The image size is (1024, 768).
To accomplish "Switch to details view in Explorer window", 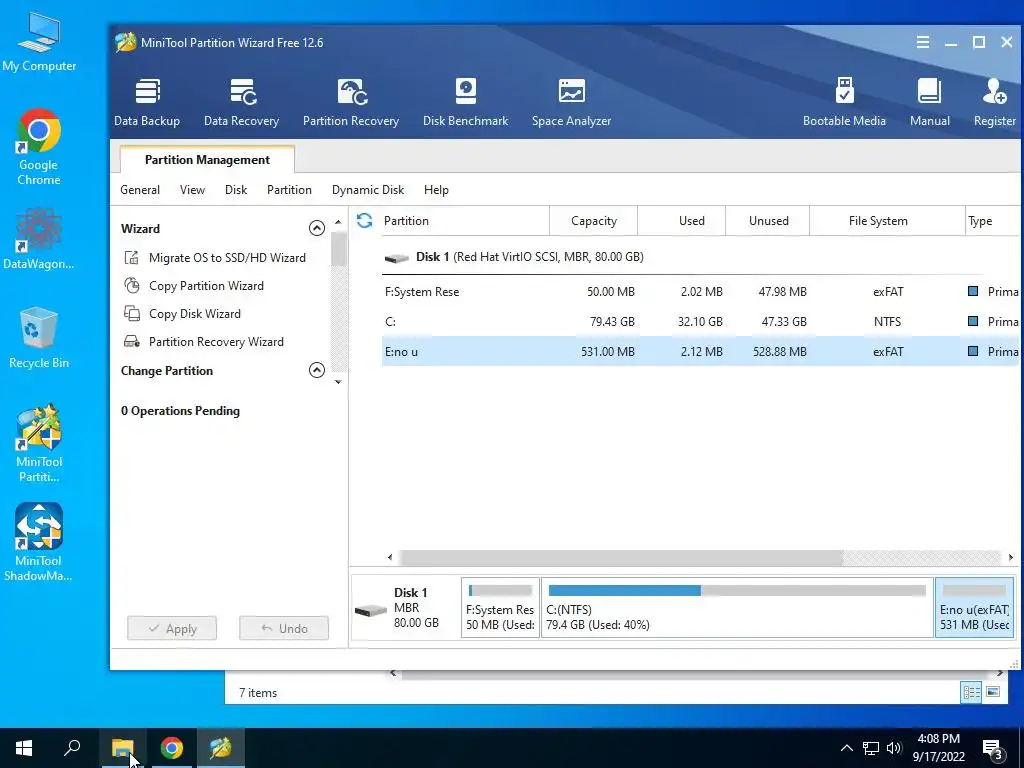I will [x=971, y=692].
